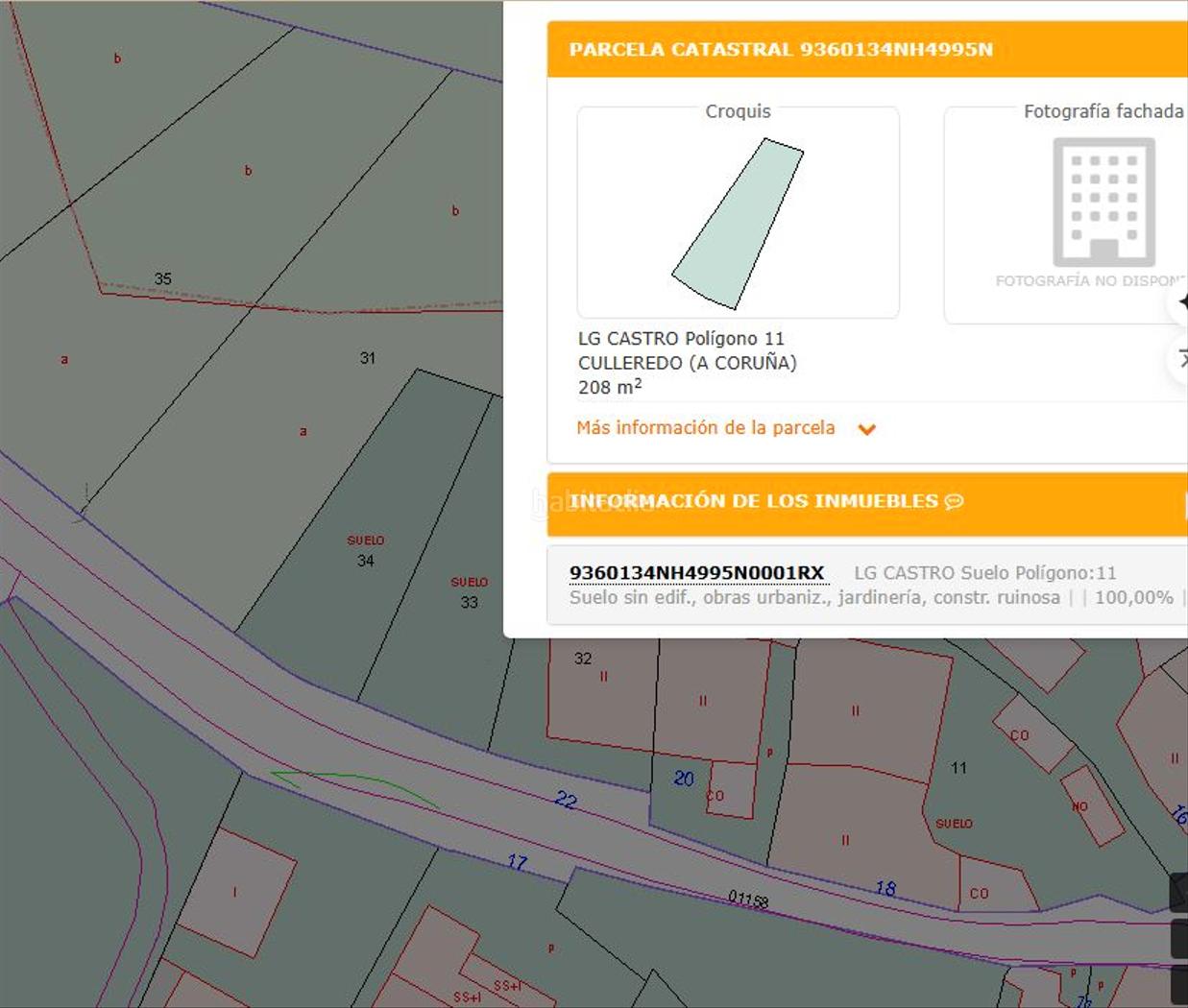Expand the orange chevron beside Más información

click(x=866, y=430)
